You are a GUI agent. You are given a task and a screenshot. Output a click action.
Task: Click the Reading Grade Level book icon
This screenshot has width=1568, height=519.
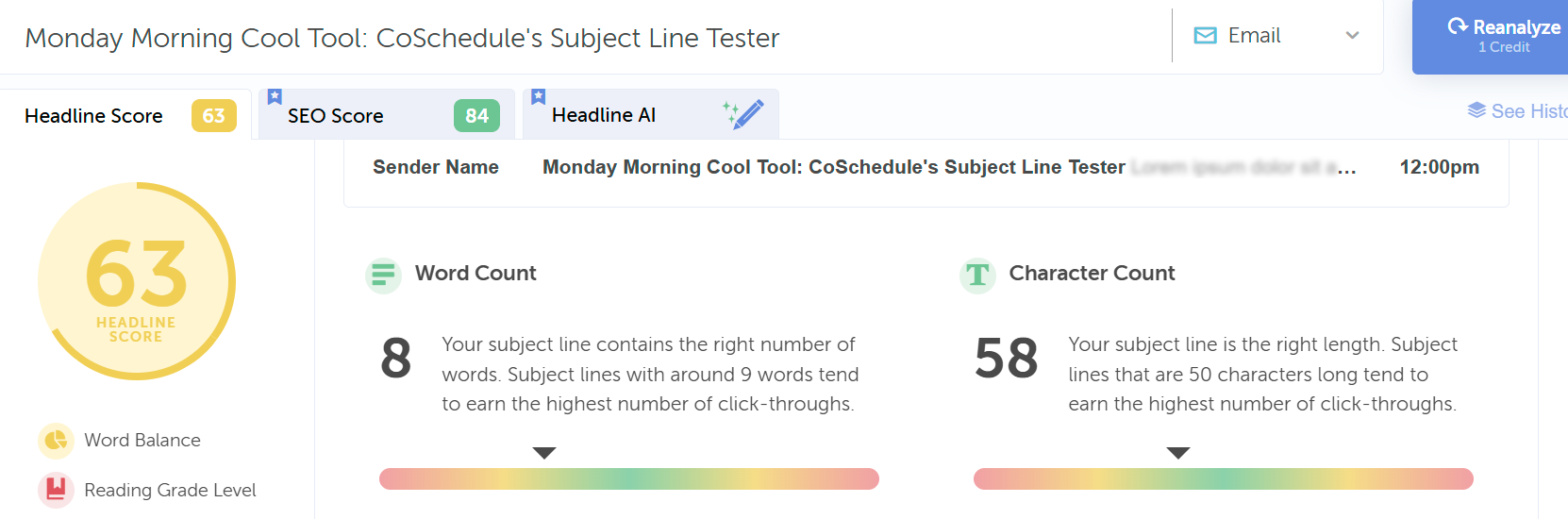coord(56,490)
